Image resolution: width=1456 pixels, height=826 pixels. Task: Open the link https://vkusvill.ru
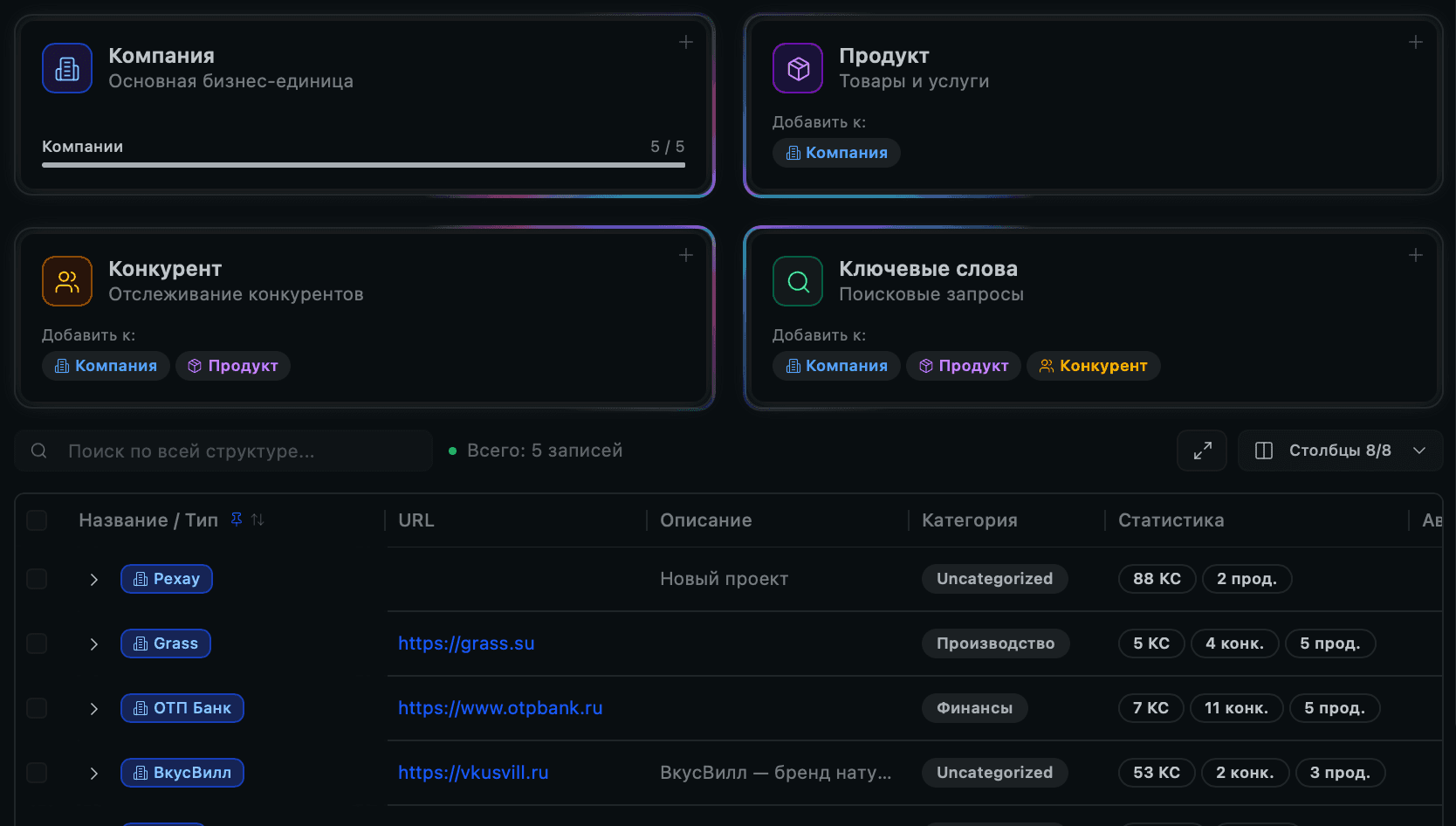(x=473, y=773)
